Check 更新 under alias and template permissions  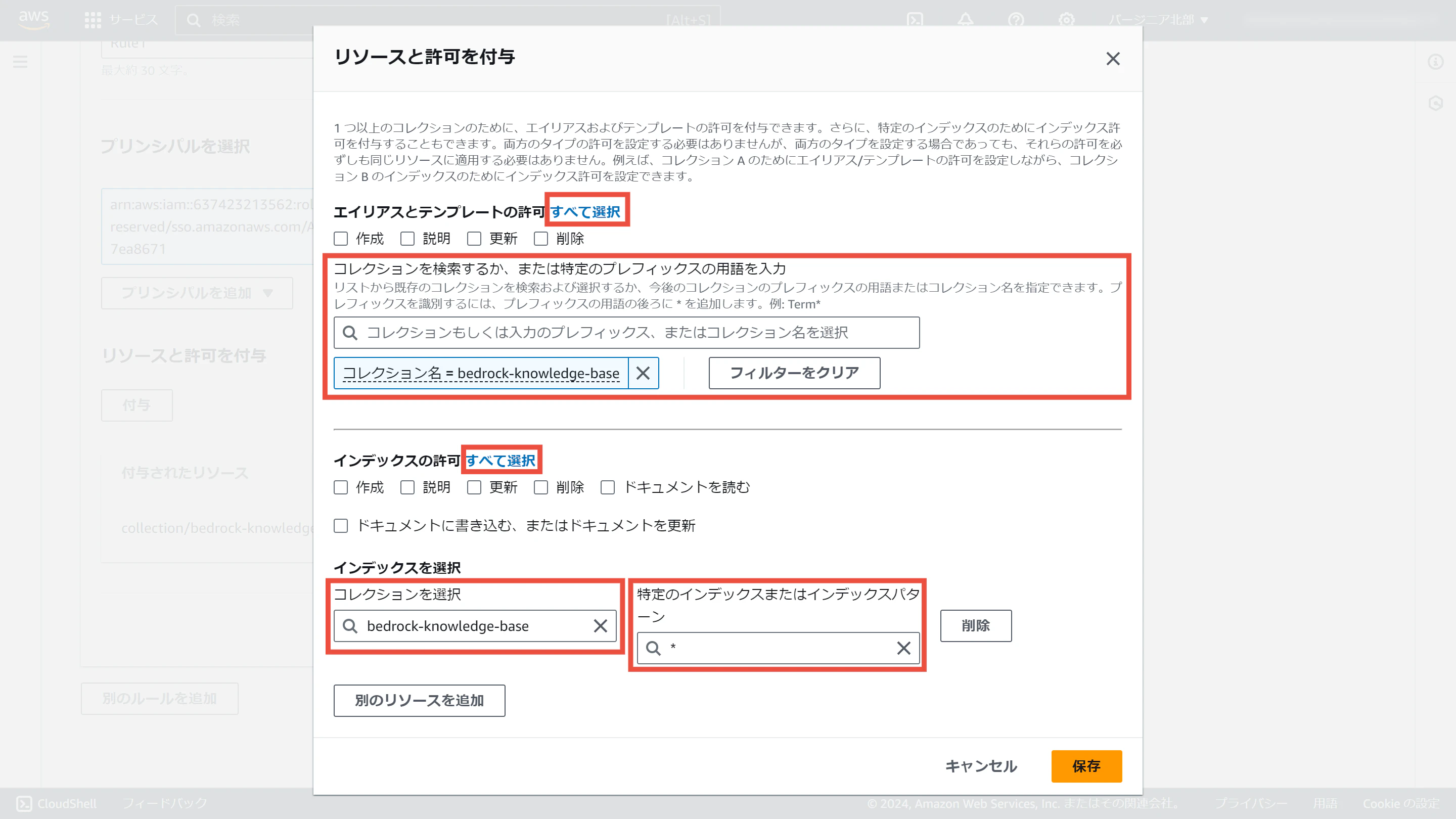[474, 239]
